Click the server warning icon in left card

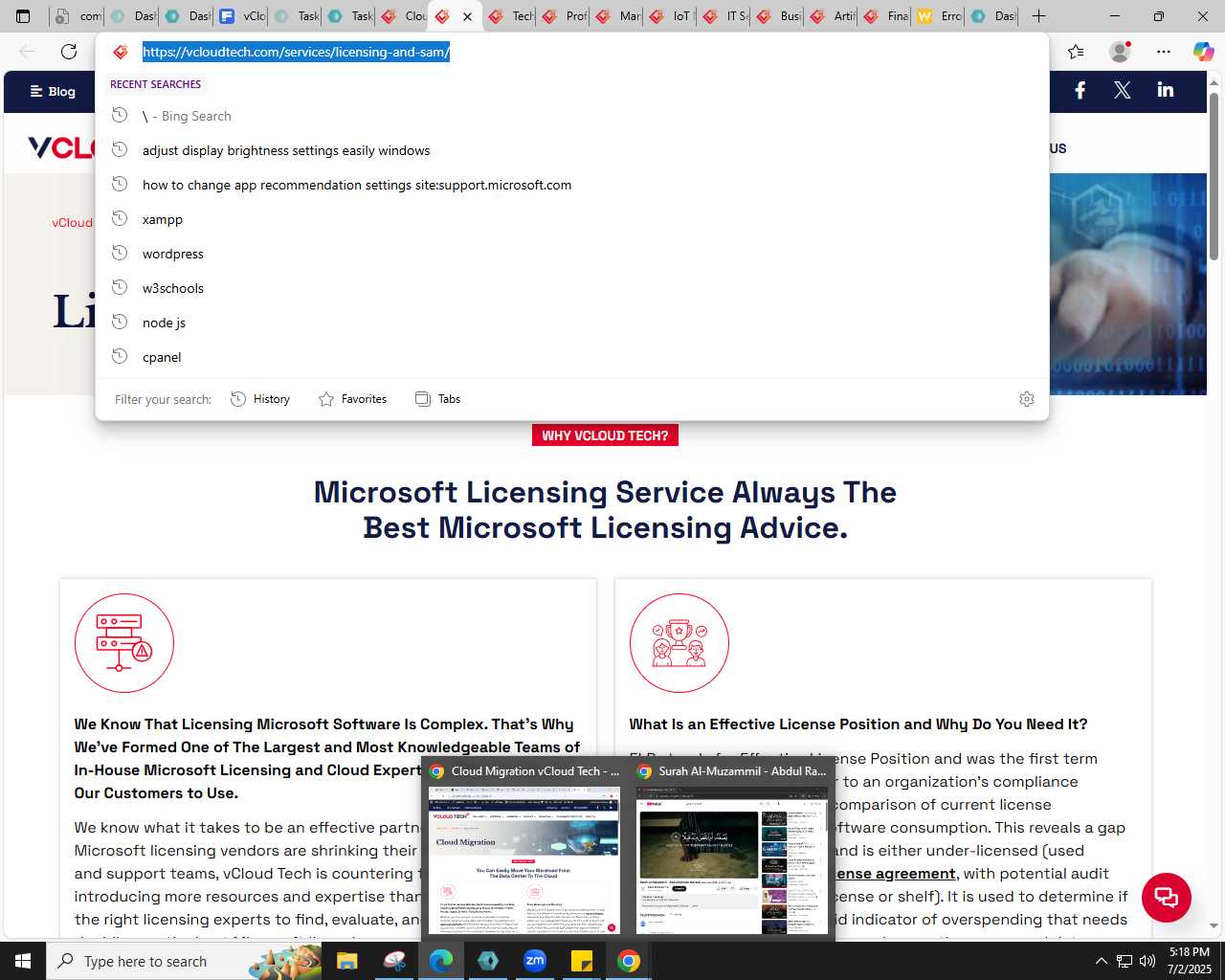tap(124, 643)
